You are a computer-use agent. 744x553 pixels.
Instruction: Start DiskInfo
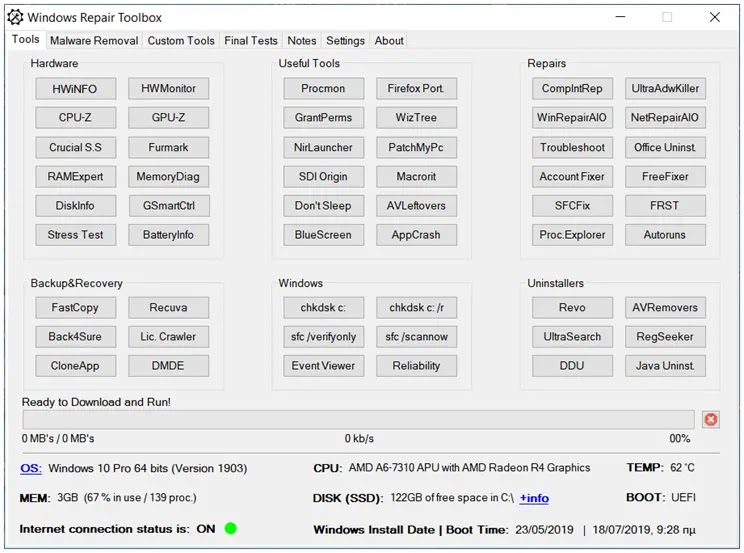[x=75, y=206]
